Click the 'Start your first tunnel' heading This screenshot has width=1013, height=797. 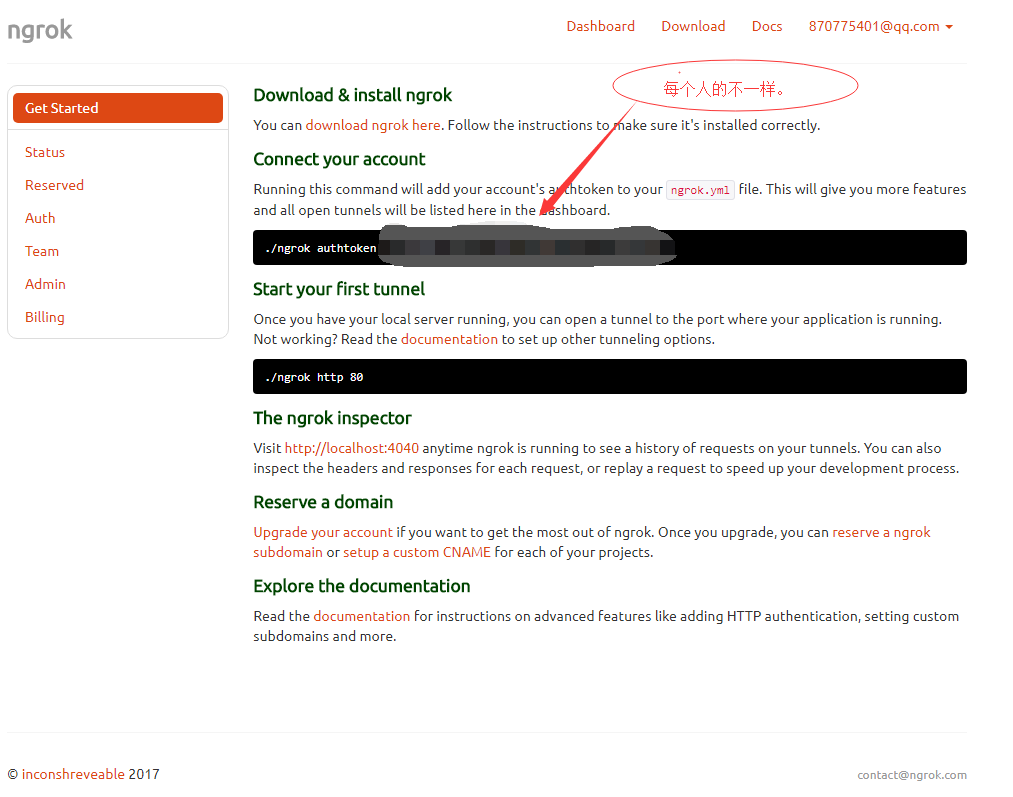[339, 289]
